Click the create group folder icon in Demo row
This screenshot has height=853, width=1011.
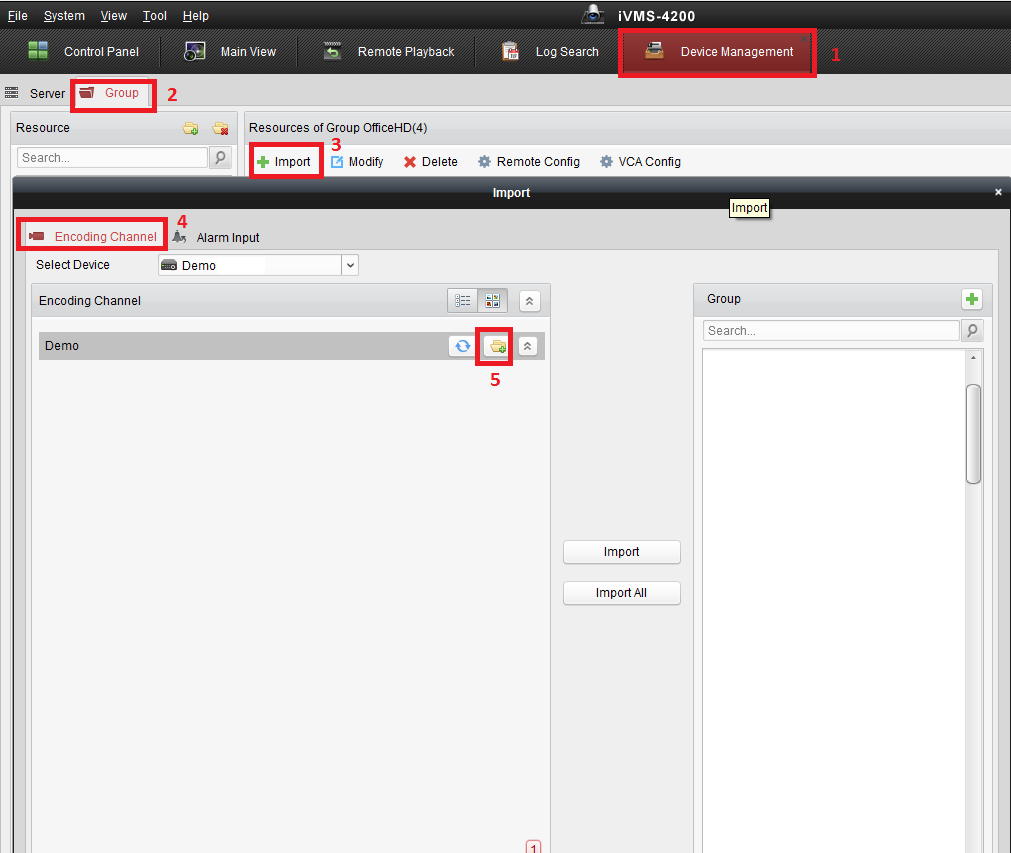coord(495,346)
